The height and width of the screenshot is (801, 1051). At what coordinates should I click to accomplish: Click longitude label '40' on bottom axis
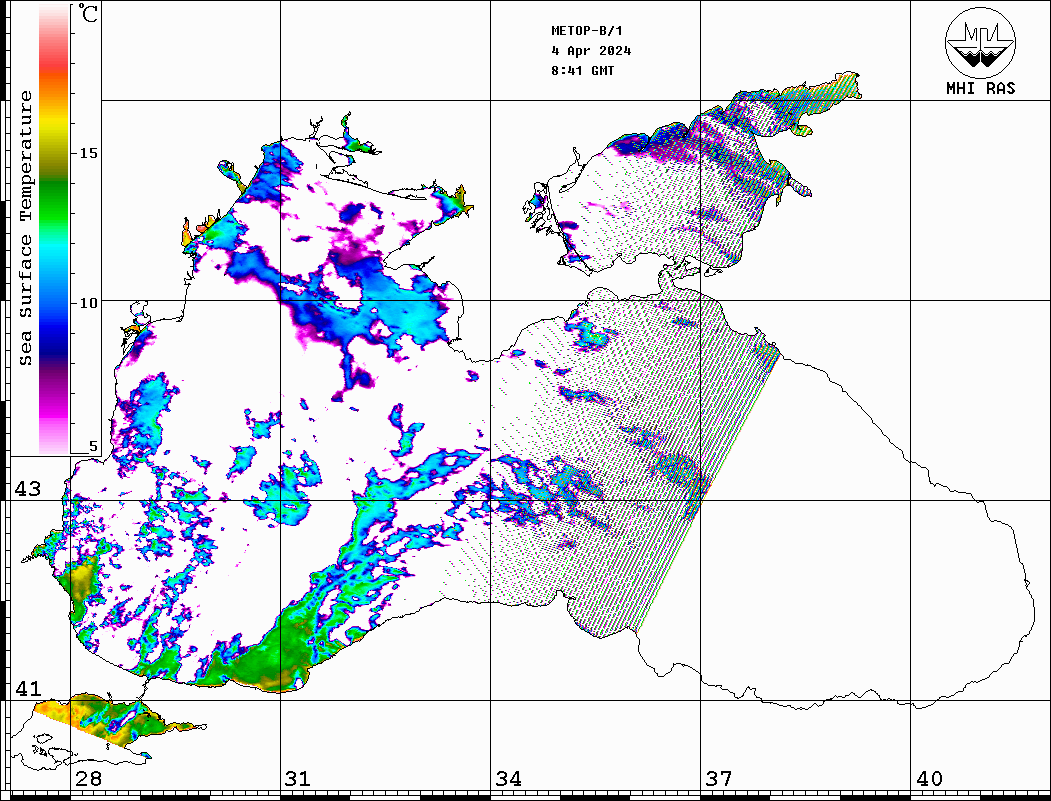pyautogui.click(x=929, y=779)
